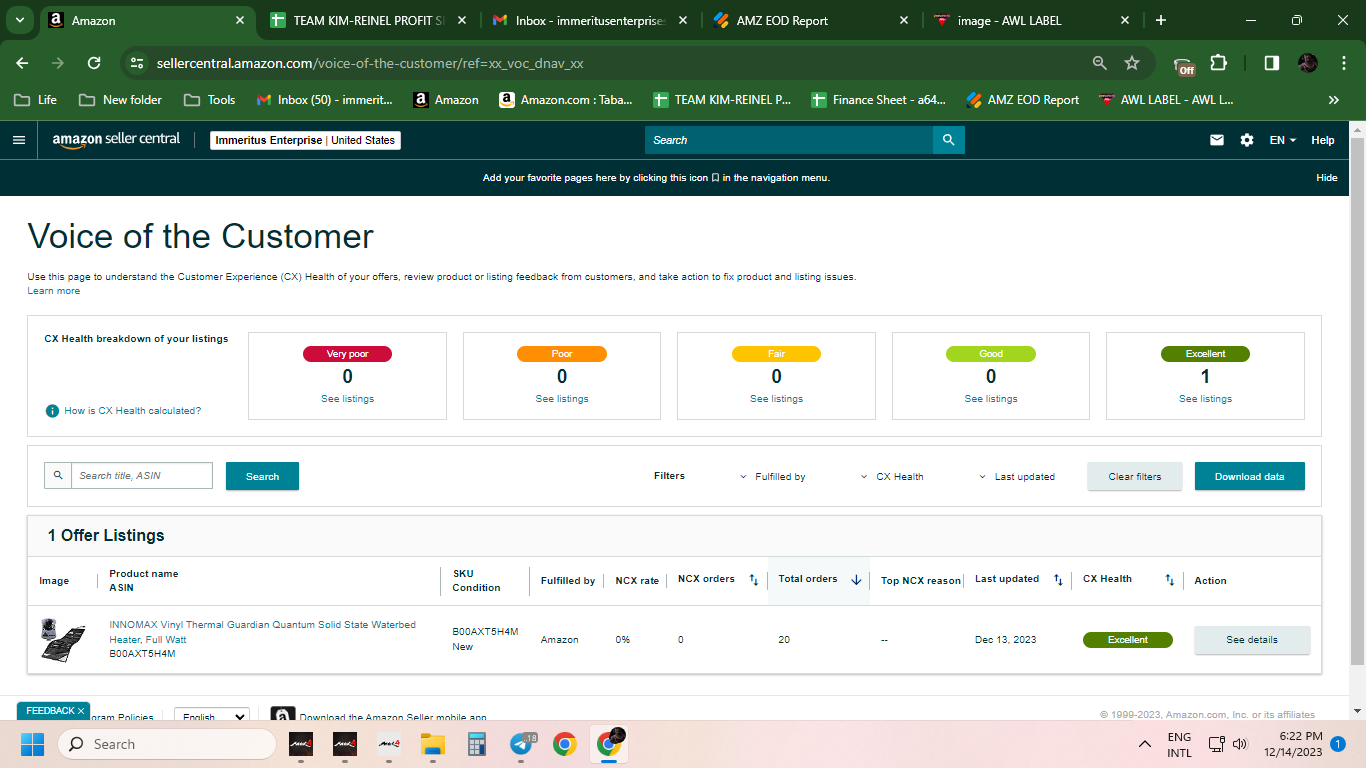1366x768 pixels.
Task: Sort by Last updated arrows icon
Action: (1058, 580)
